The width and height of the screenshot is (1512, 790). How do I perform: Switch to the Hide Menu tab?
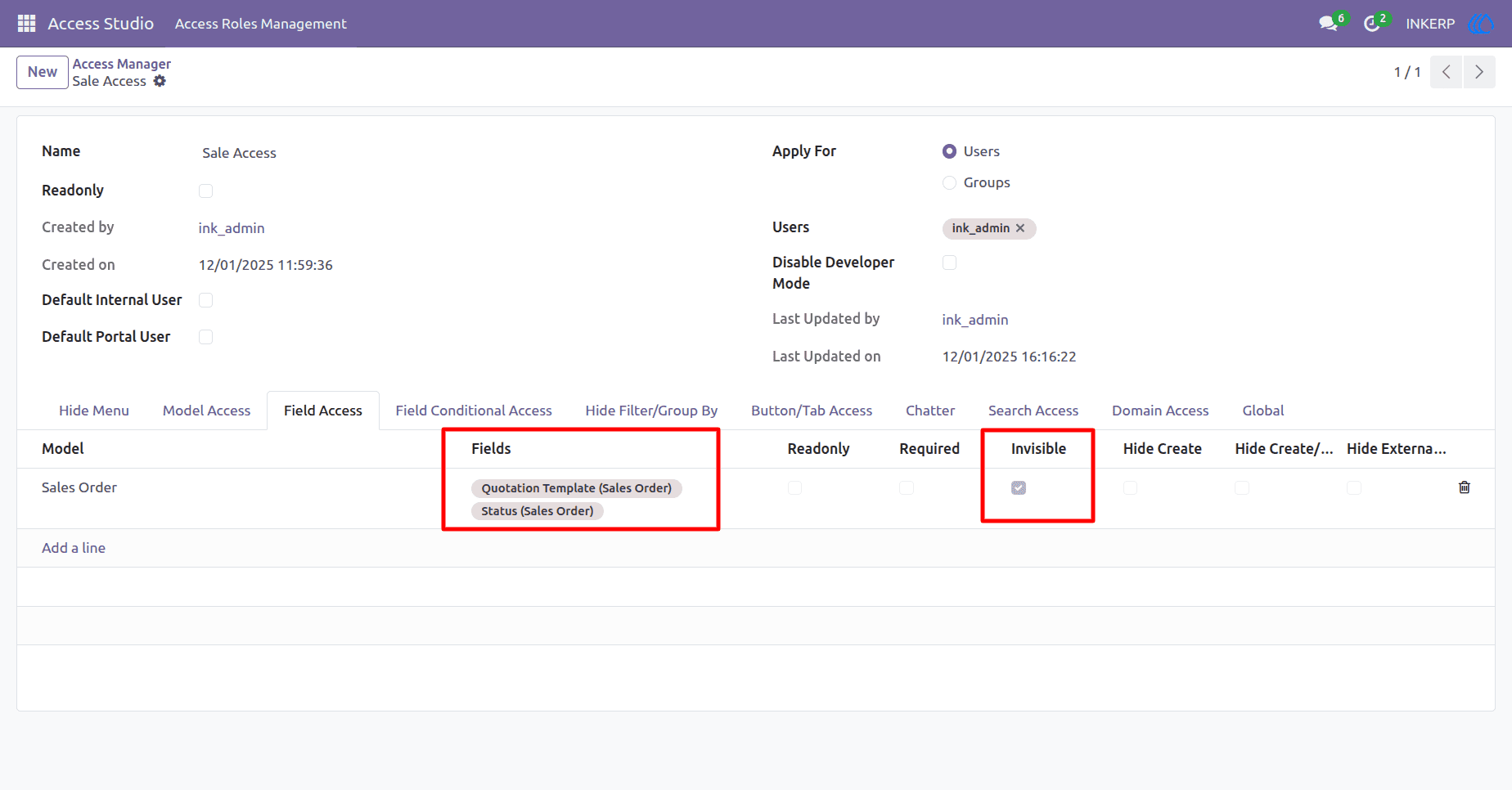[x=94, y=411]
